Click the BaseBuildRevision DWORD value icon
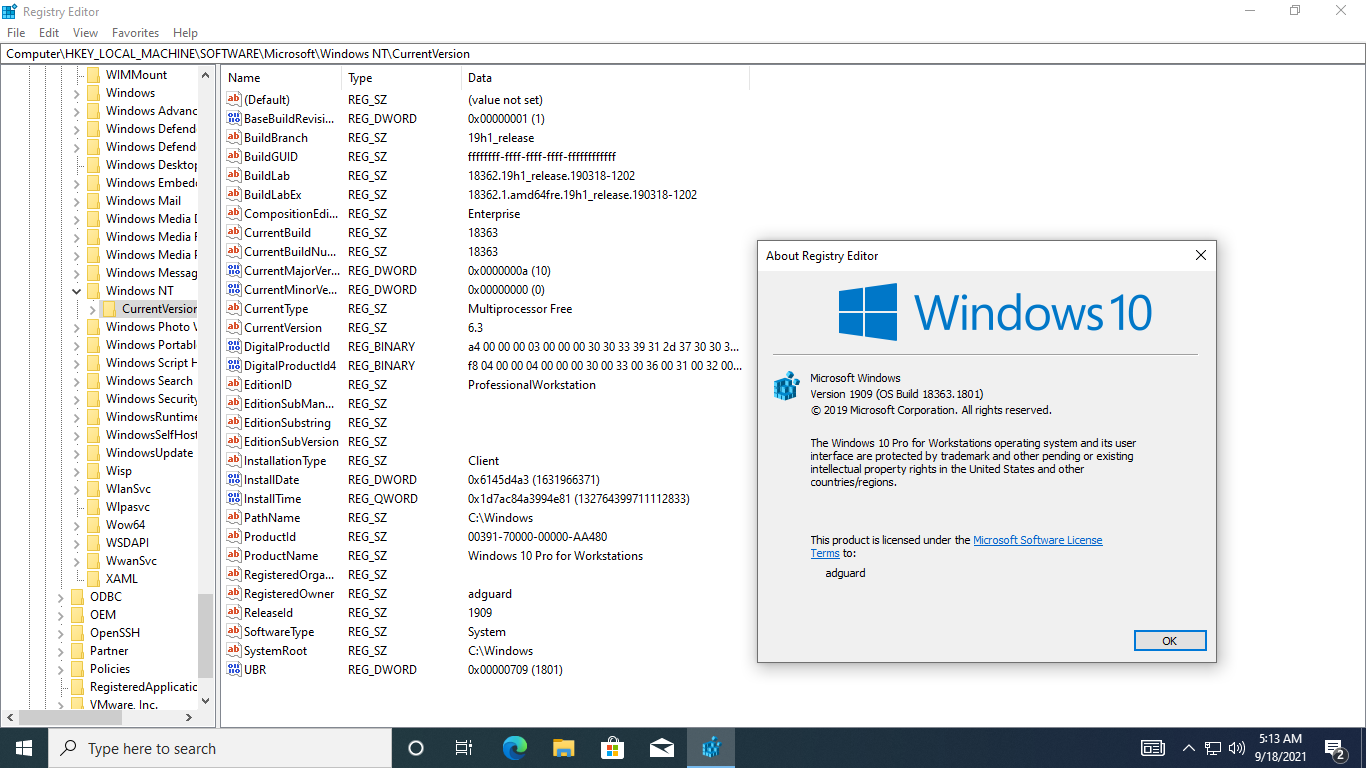 click(234, 118)
